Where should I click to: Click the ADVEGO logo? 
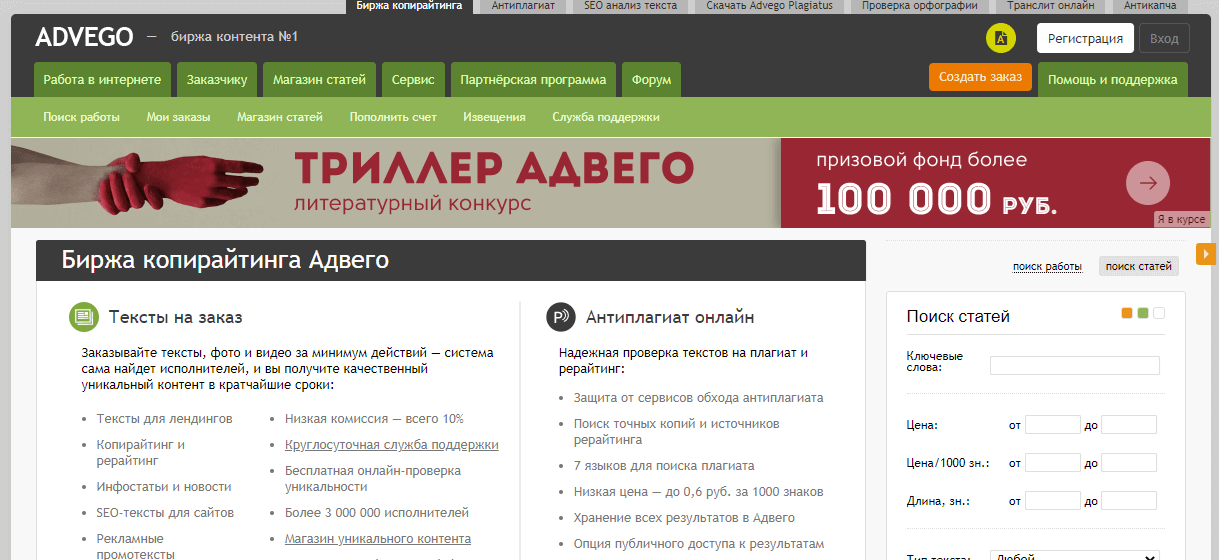tap(84, 38)
